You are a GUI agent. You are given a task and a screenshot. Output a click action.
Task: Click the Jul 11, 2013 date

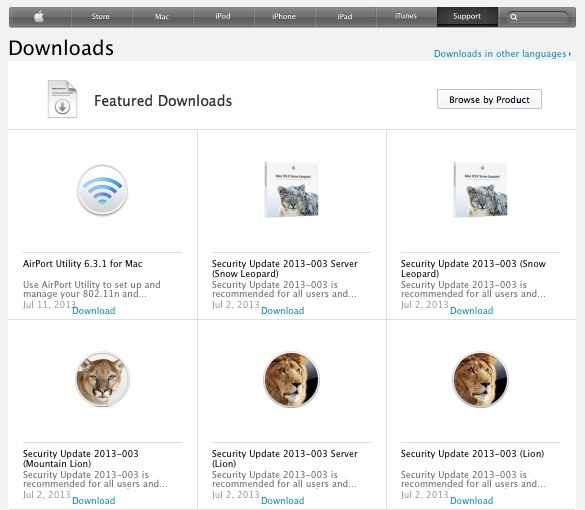click(x=49, y=305)
